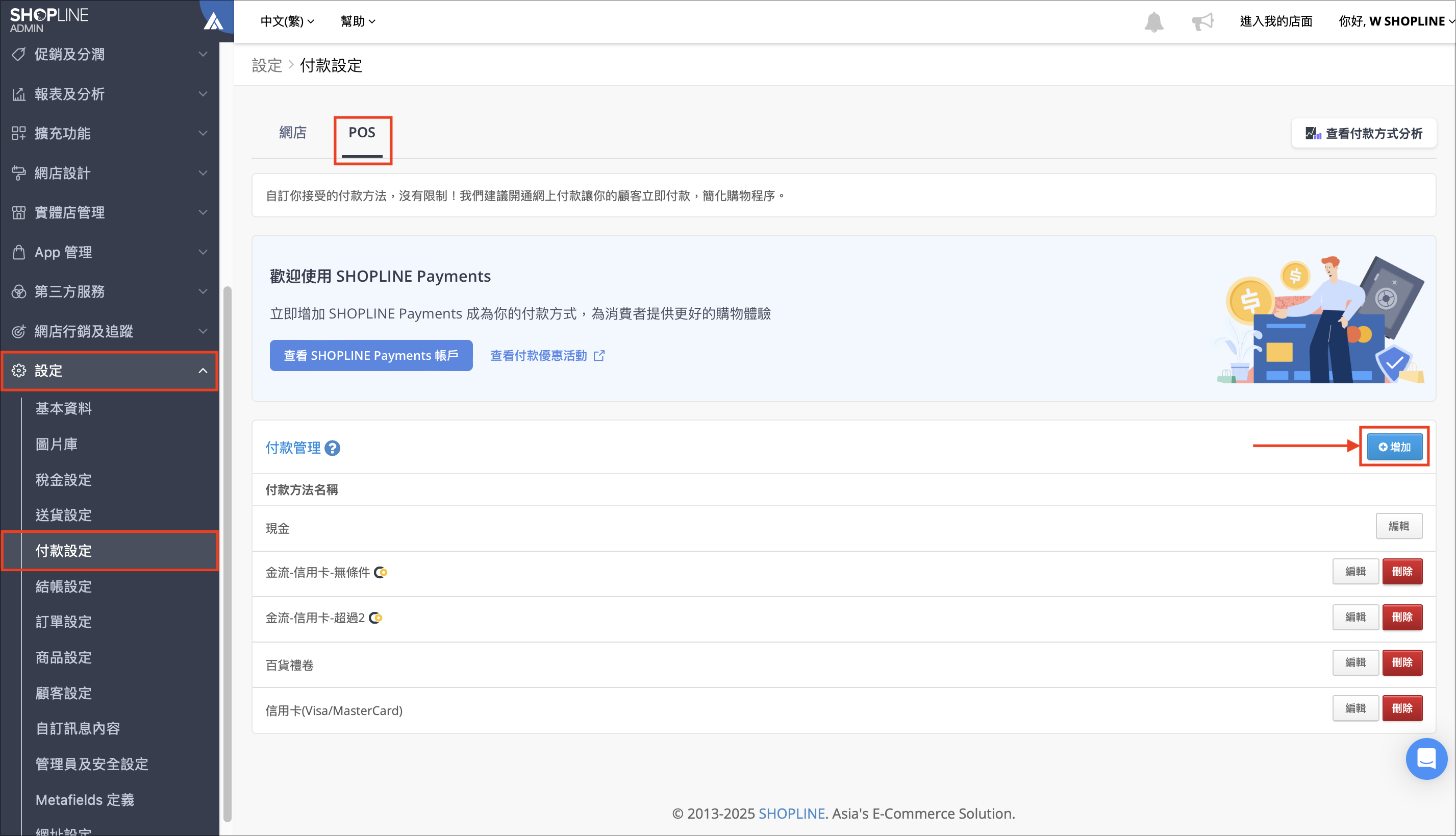Screen dimensions: 1456x836
Task: Expand the 網店設計 menu chevron
Action: (x=203, y=173)
